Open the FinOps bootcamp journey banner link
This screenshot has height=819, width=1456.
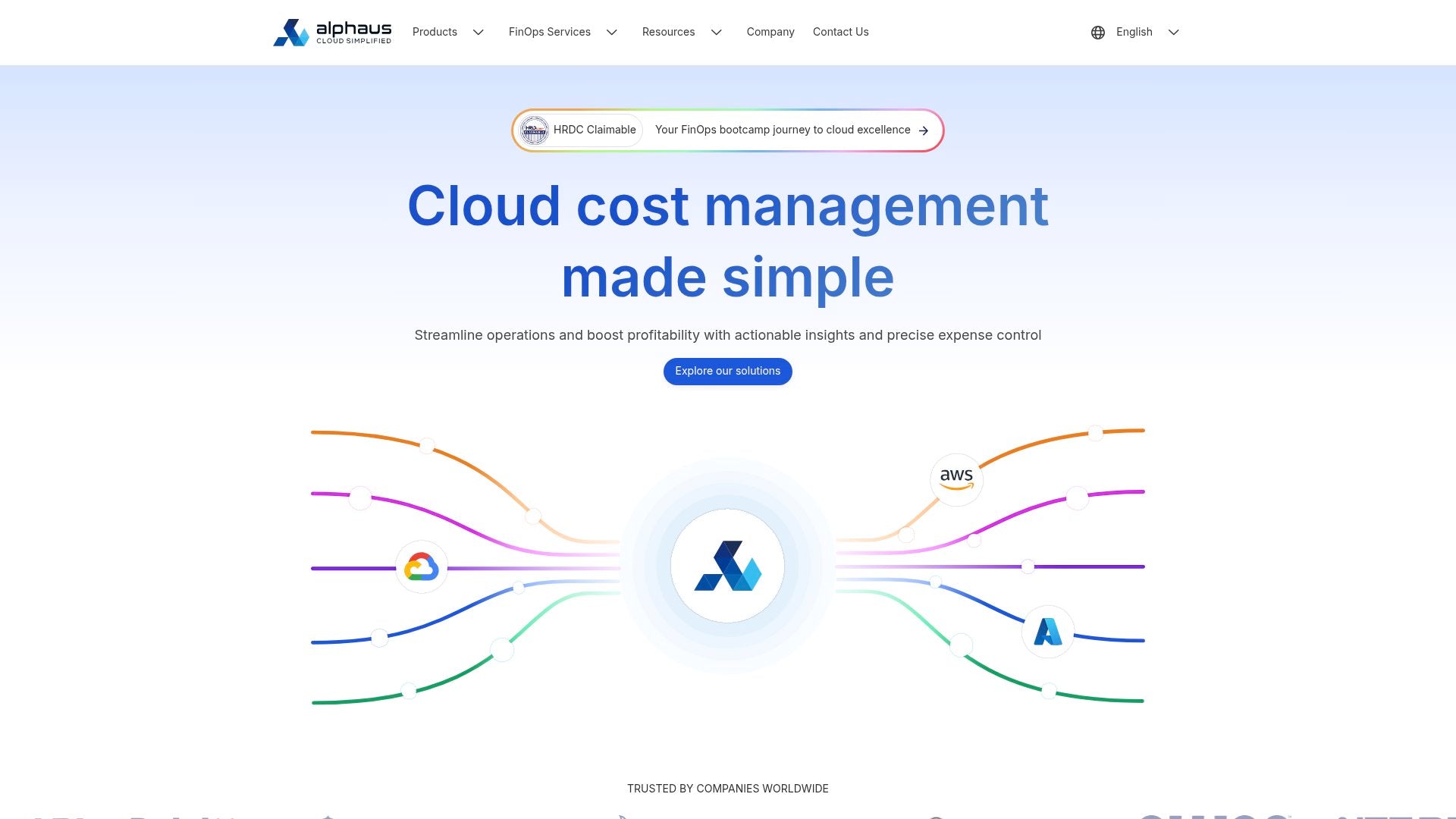coord(782,130)
